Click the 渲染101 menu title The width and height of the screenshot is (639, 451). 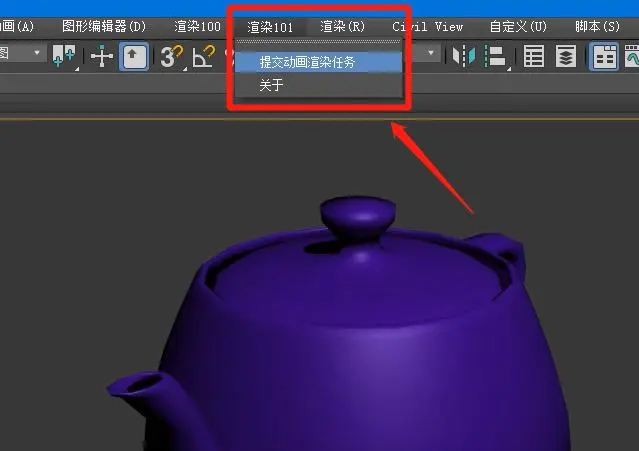pyautogui.click(x=270, y=27)
